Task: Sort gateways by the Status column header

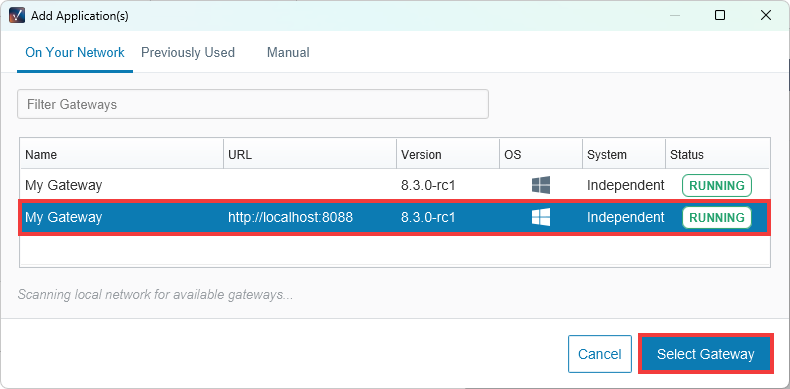Action: [717, 154]
